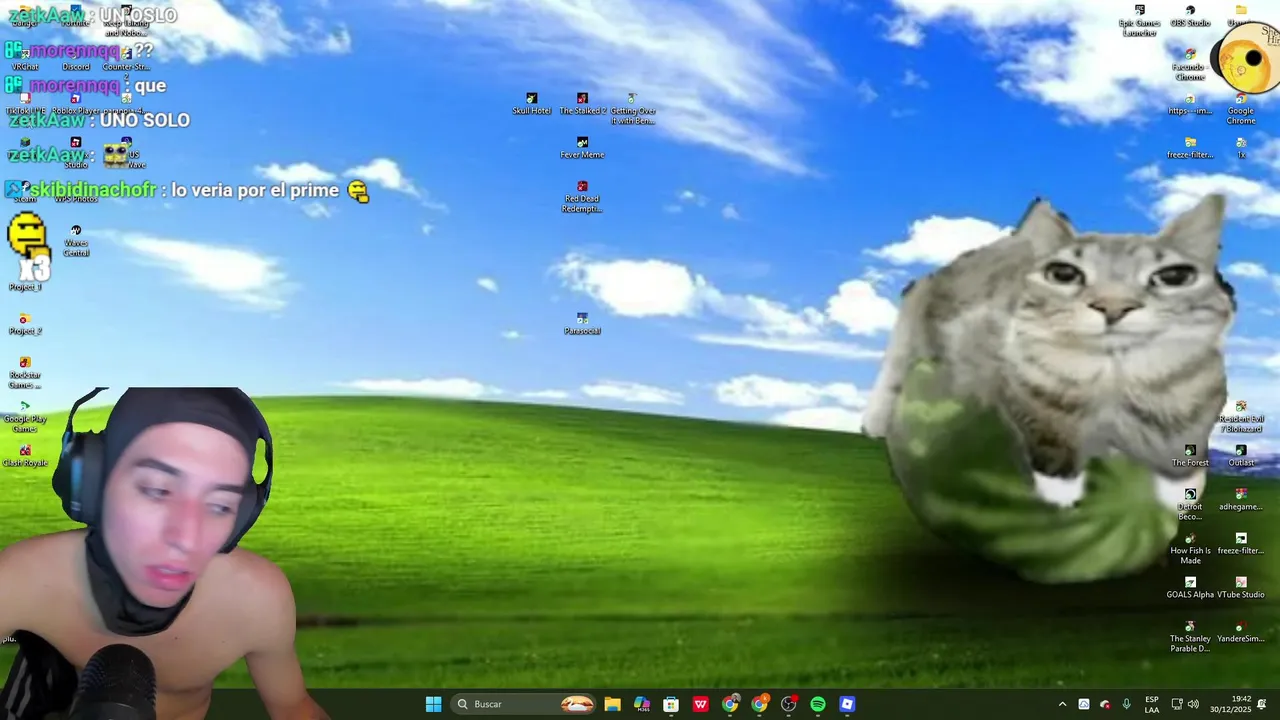Select Red Dead Redemption desktop shortcut

(582, 197)
